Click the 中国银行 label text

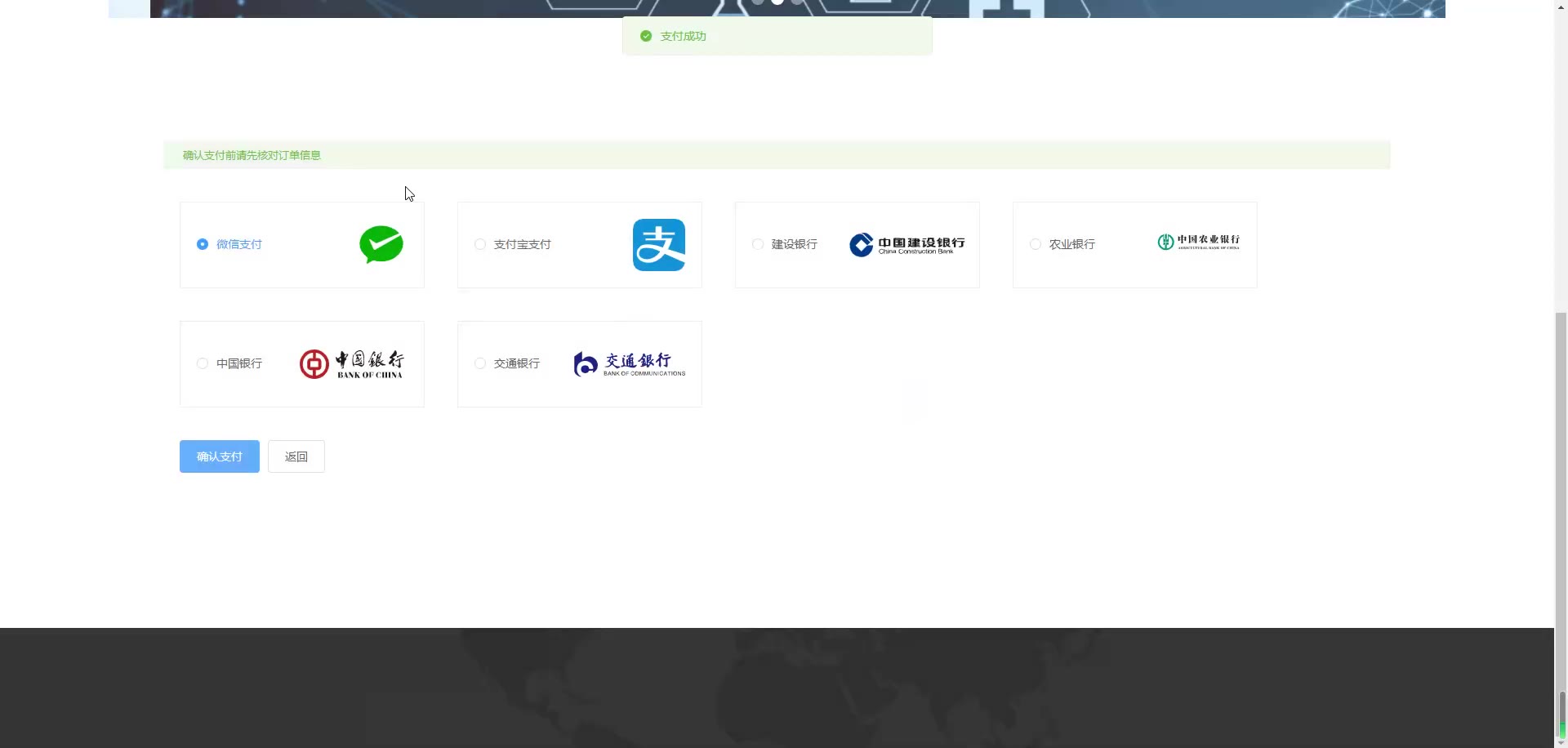(x=239, y=363)
